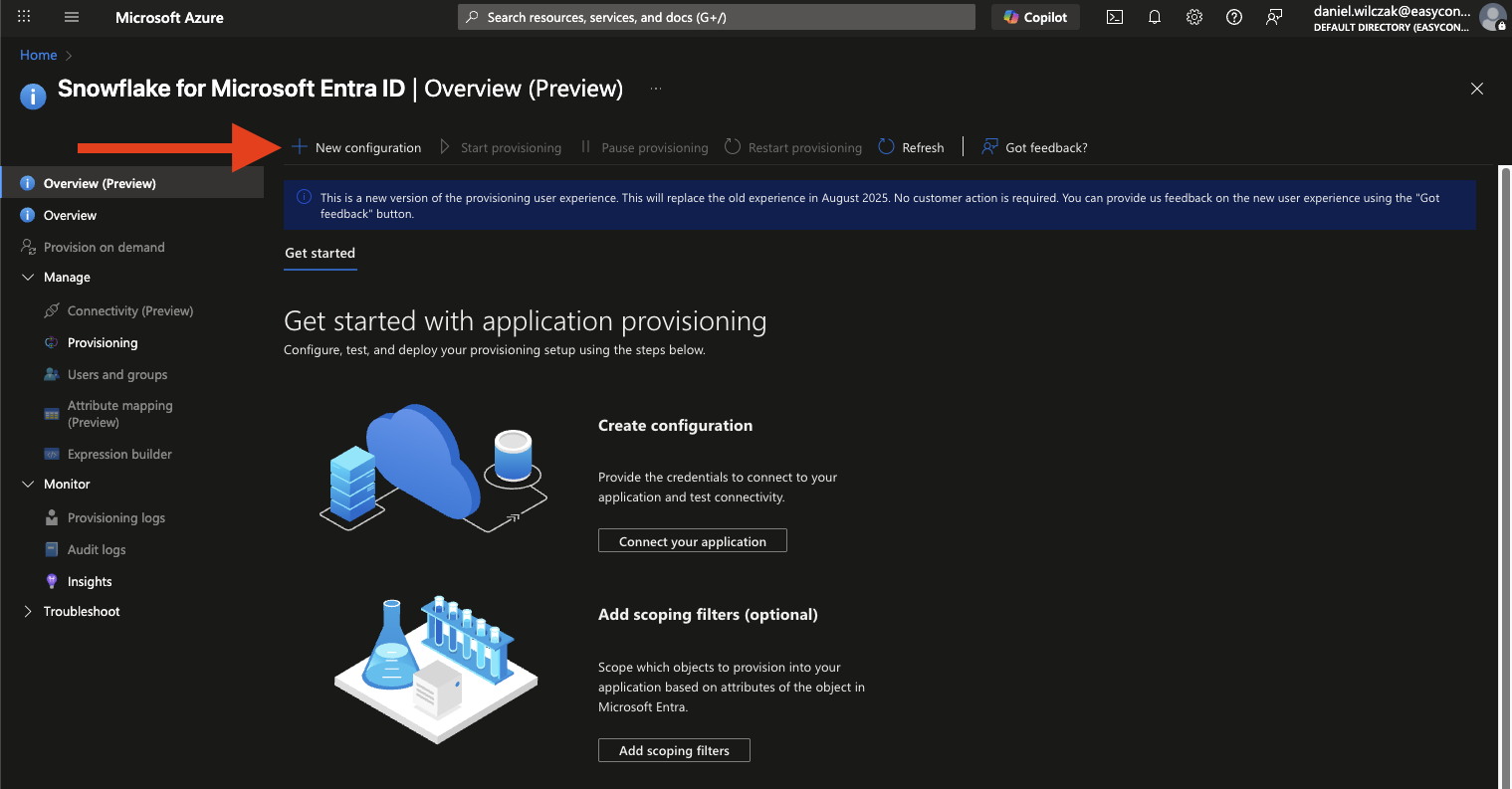This screenshot has width=1512, height=789.
Task: Open the Cloud Shell icon
Action: [x=1115, y=17]
